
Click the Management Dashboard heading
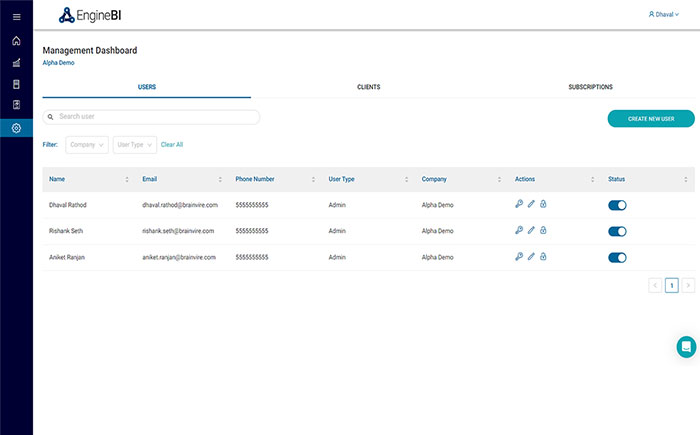(x=90, y=50)
